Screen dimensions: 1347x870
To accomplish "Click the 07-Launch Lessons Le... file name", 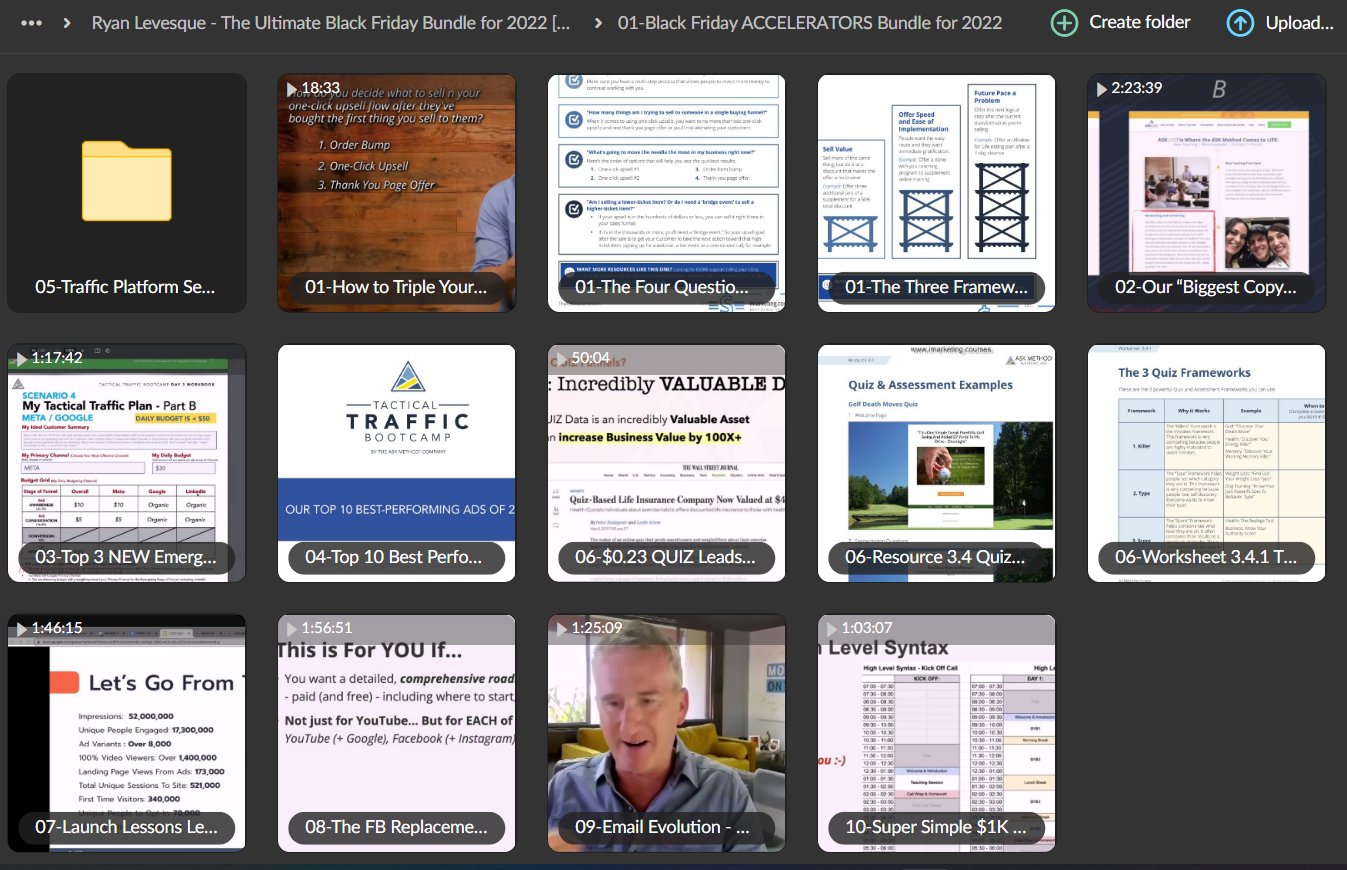I will click(126, 827).
